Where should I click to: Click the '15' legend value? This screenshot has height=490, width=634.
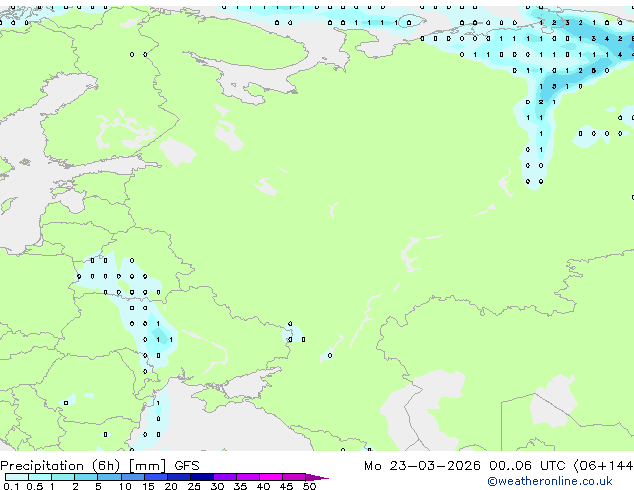148,486
